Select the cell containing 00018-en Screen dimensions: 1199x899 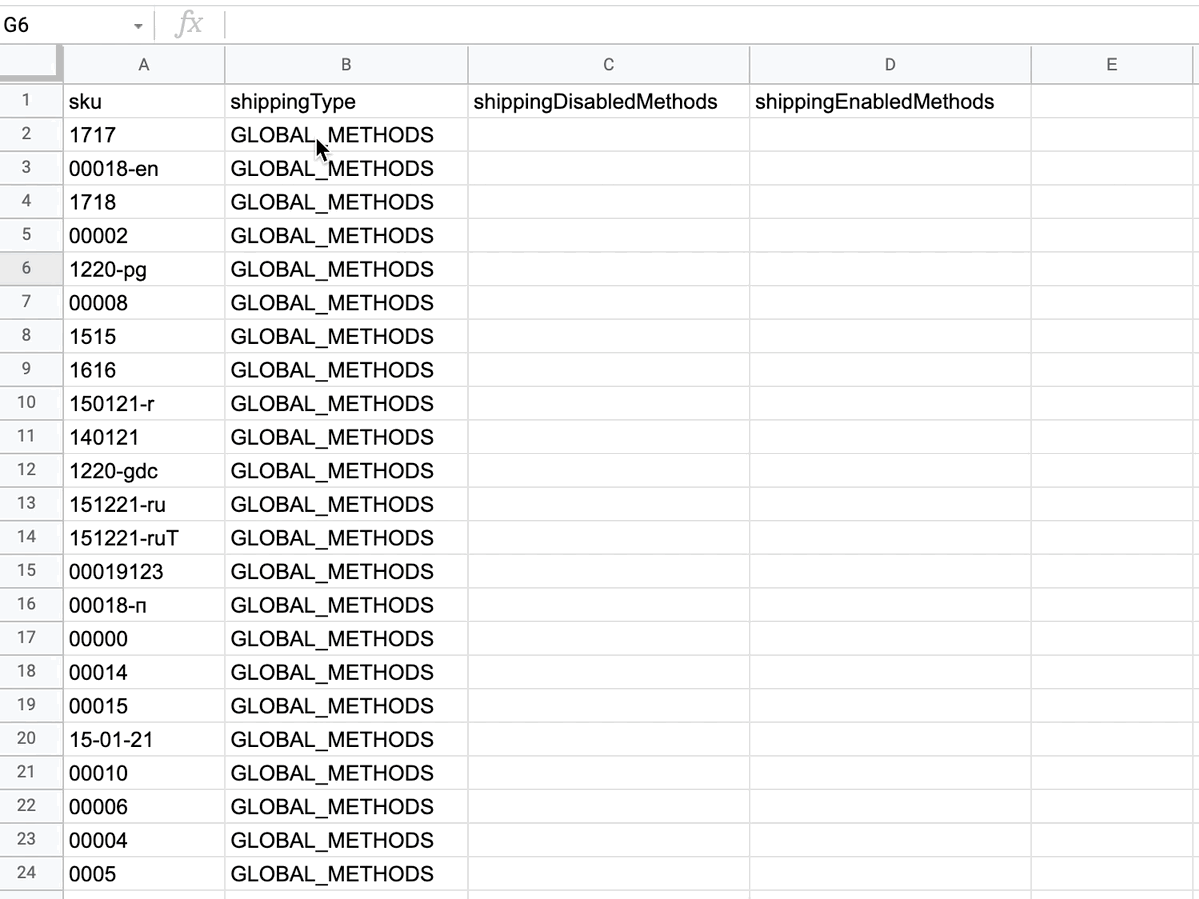click(144, 169)
